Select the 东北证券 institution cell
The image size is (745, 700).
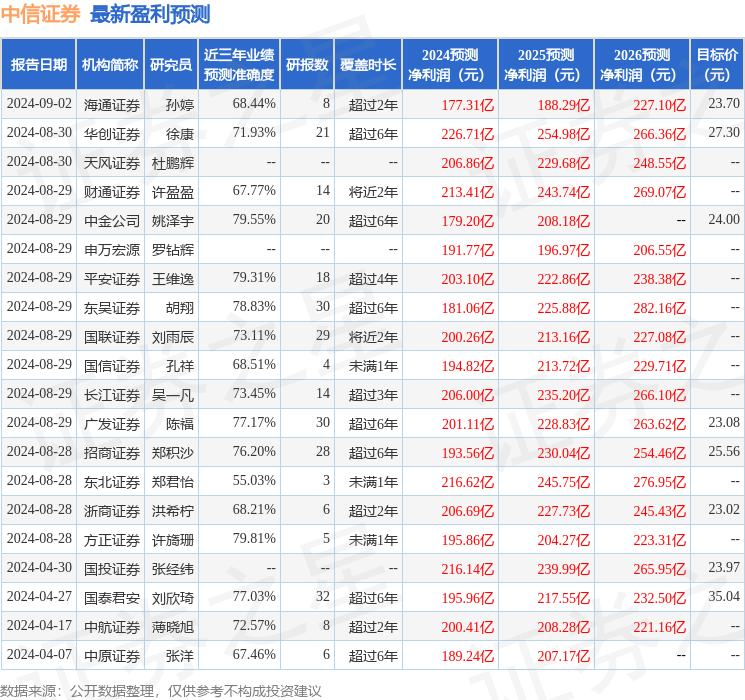112,481
